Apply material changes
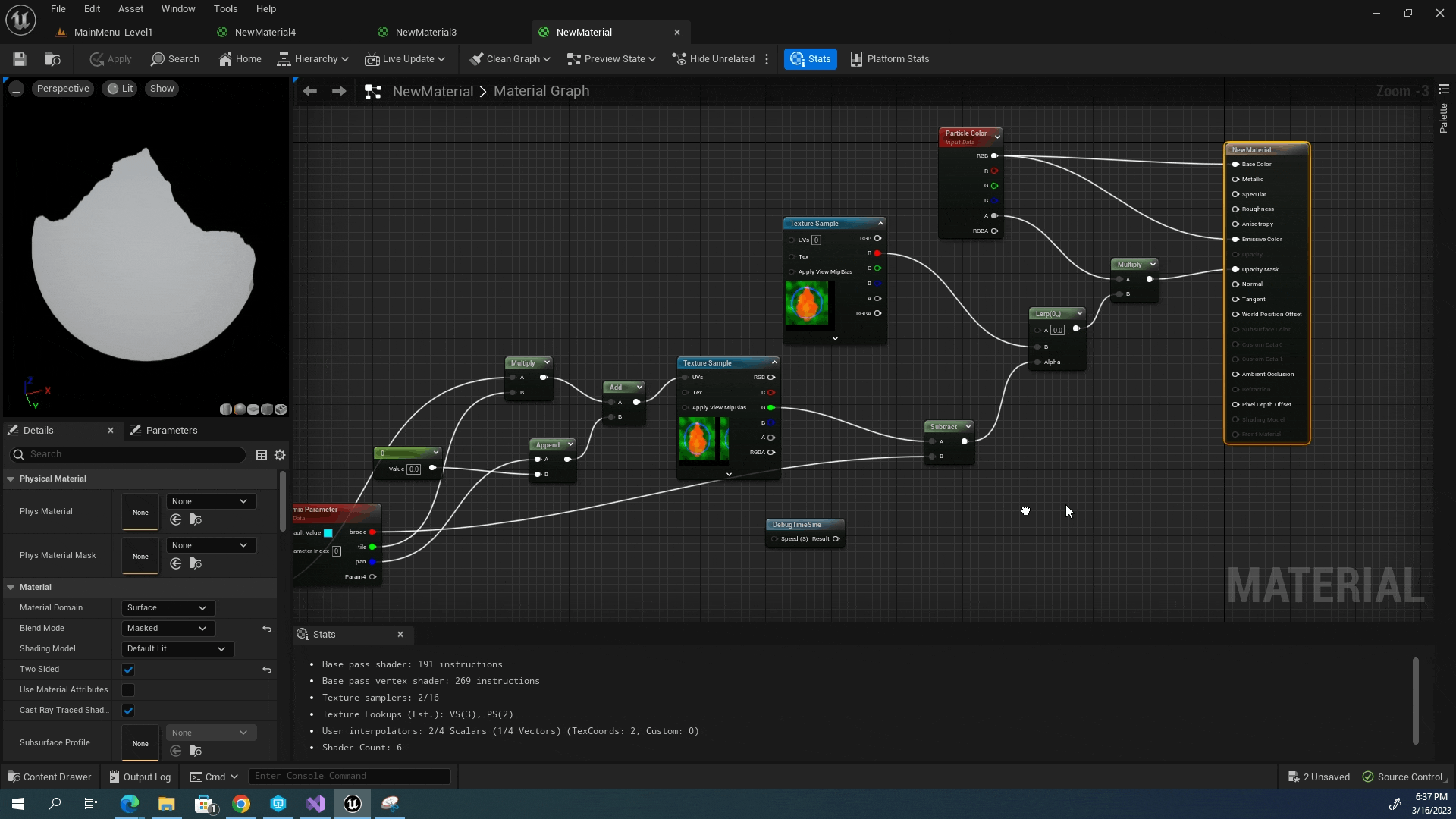Viewport: 1456px width, 819px height. coord(110,58)
